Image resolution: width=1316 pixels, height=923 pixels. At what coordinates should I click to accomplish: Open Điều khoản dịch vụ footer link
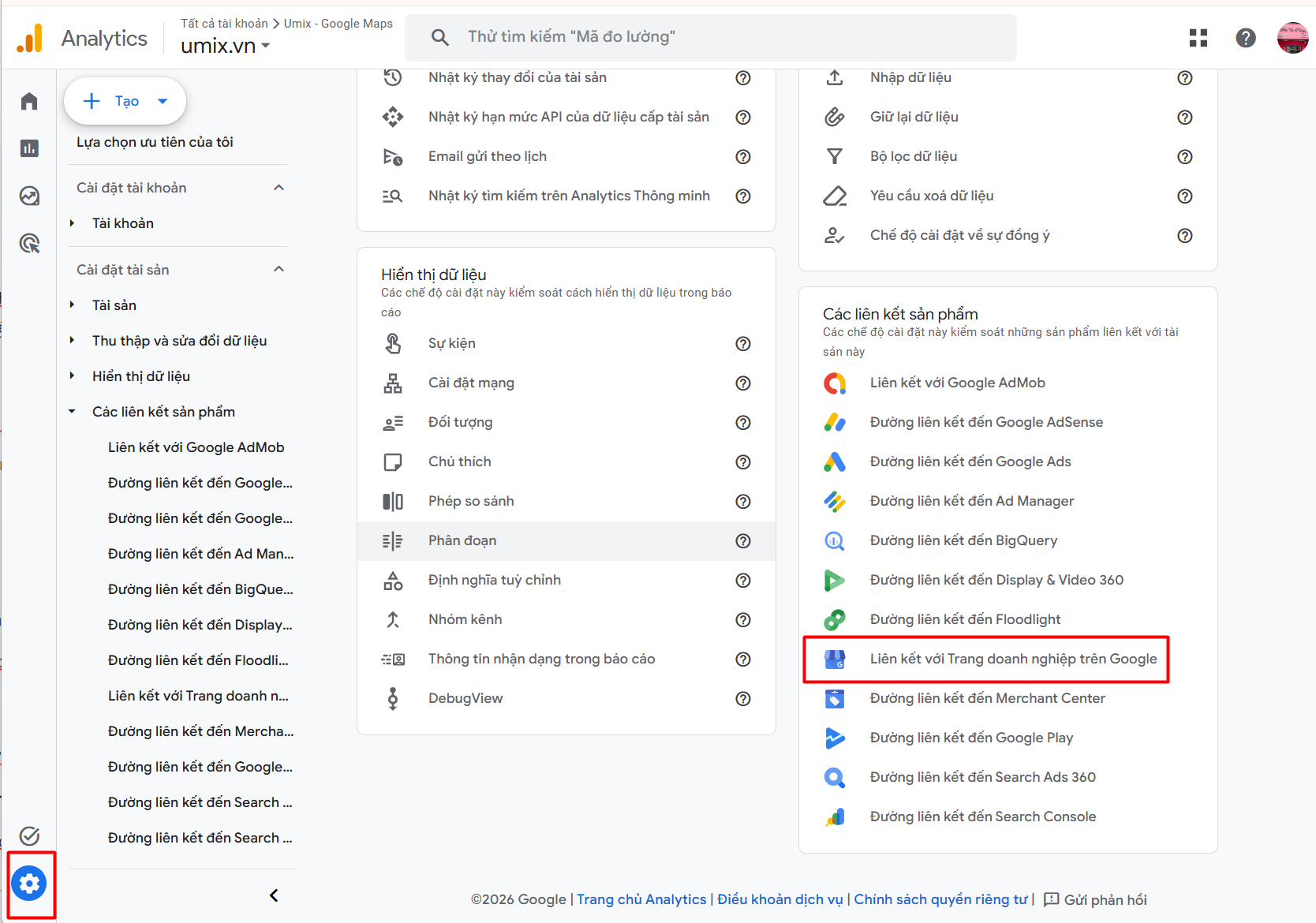pos(780,899)
